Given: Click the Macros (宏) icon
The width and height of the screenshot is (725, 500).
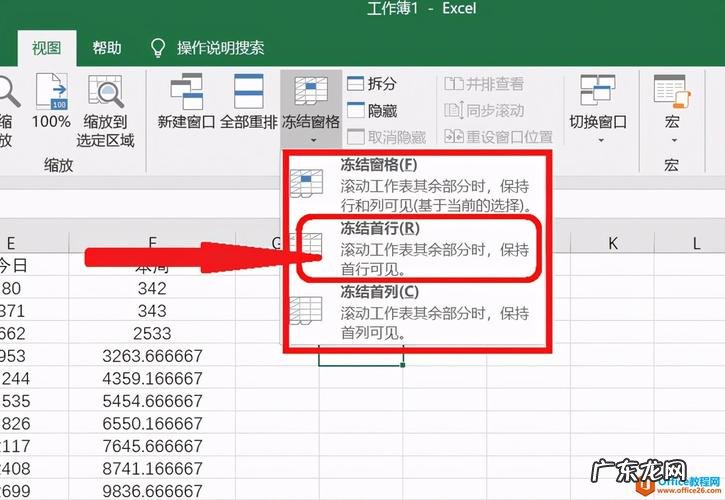Looking at the screenshot, I should (671, 93).
